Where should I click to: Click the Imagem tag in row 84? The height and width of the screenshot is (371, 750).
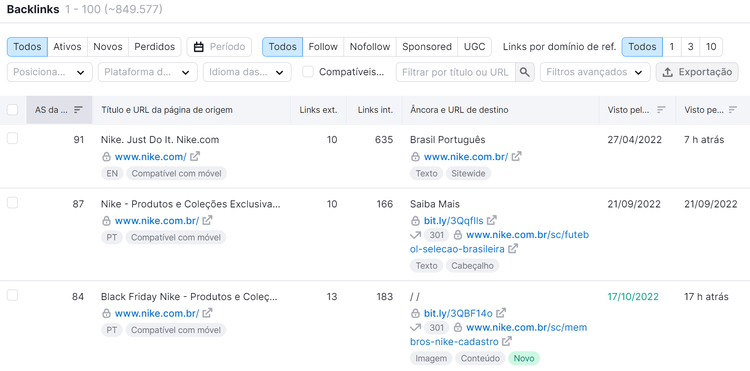coord(431,358)
